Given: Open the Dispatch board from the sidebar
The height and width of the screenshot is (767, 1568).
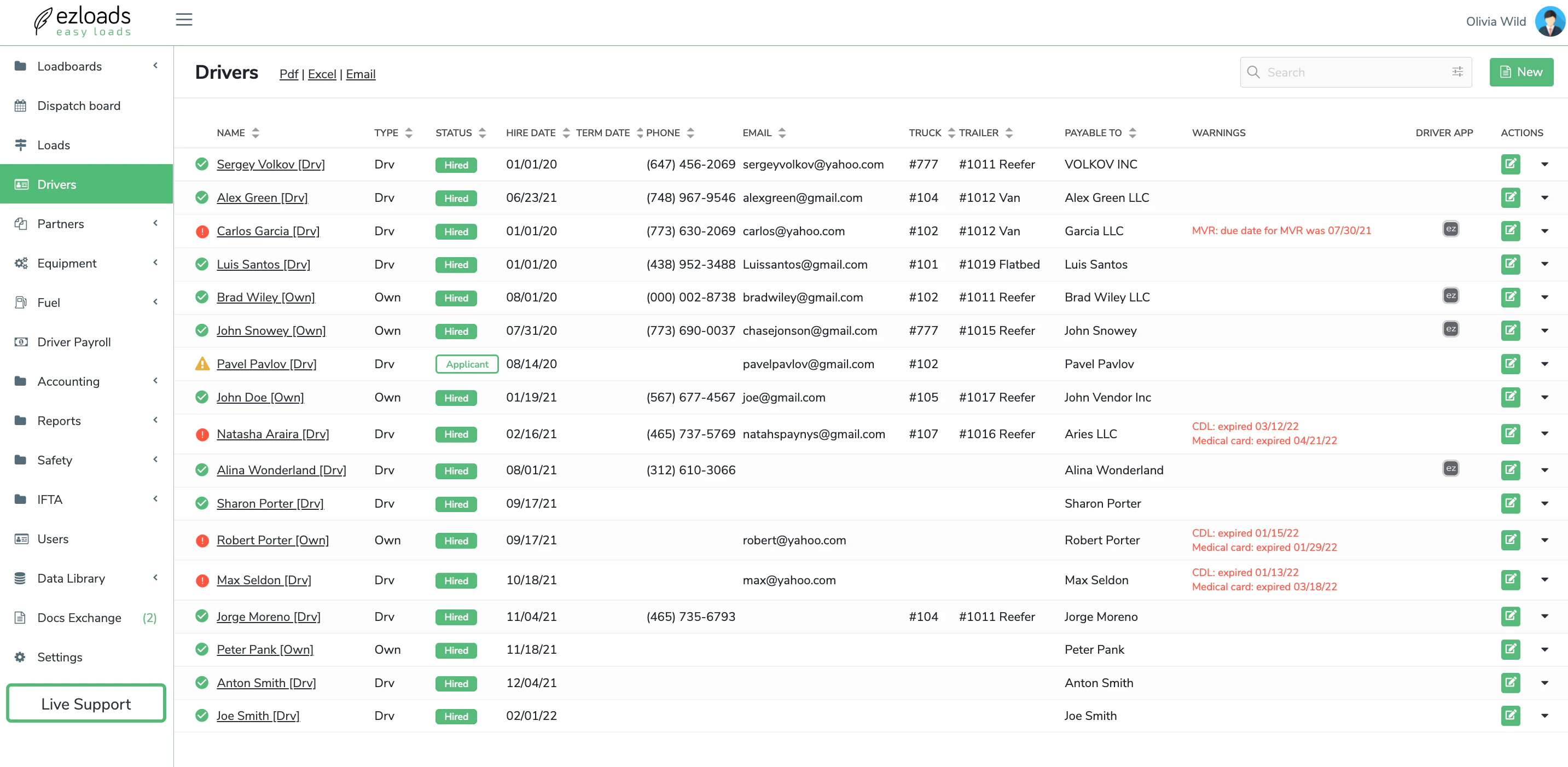Looking at the screenshot, I should (79, 105).
